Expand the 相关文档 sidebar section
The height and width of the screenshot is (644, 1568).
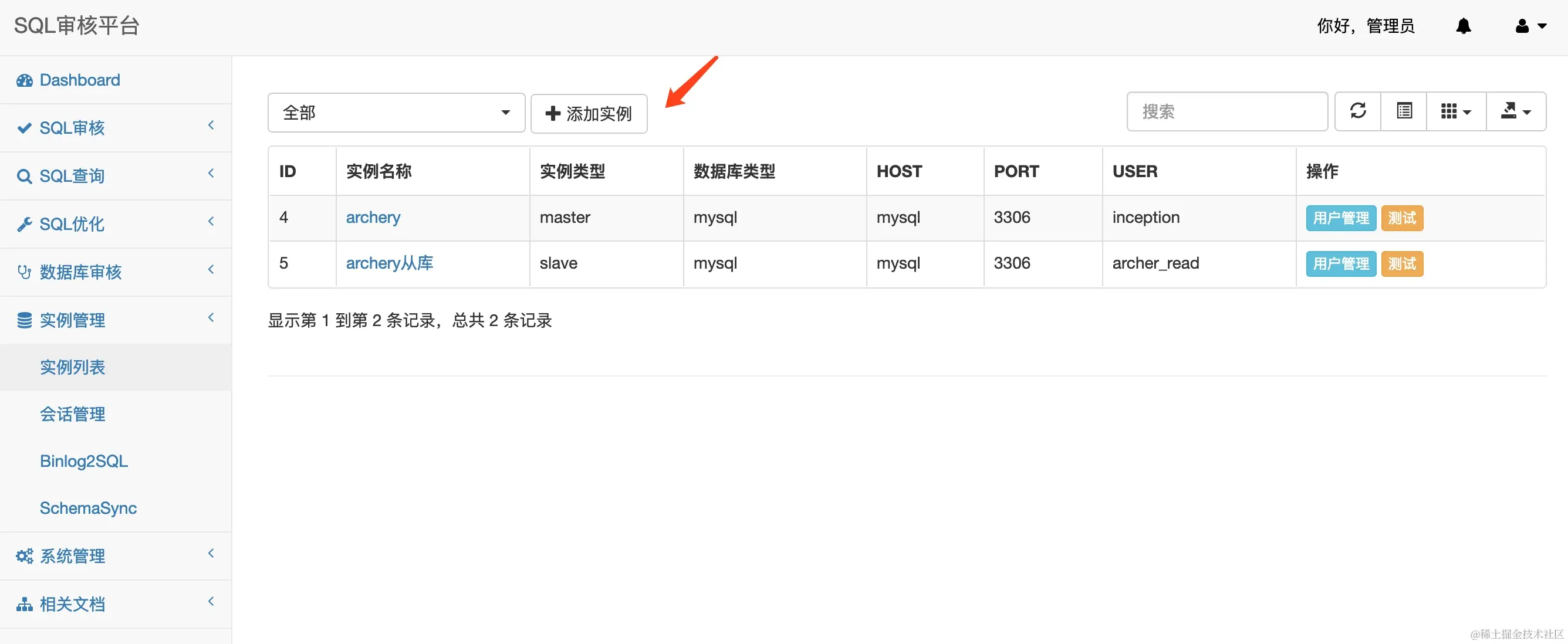[211, 601]
